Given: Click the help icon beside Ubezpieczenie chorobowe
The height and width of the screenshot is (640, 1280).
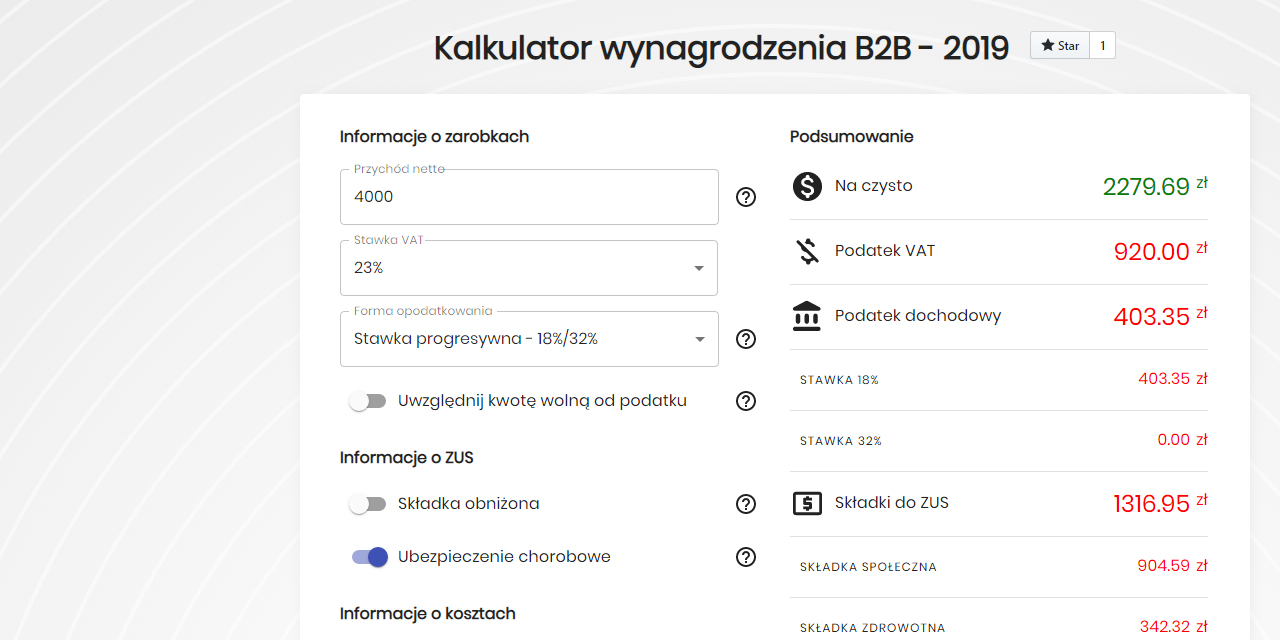Looking at the screenshot, I should (745, 557).
